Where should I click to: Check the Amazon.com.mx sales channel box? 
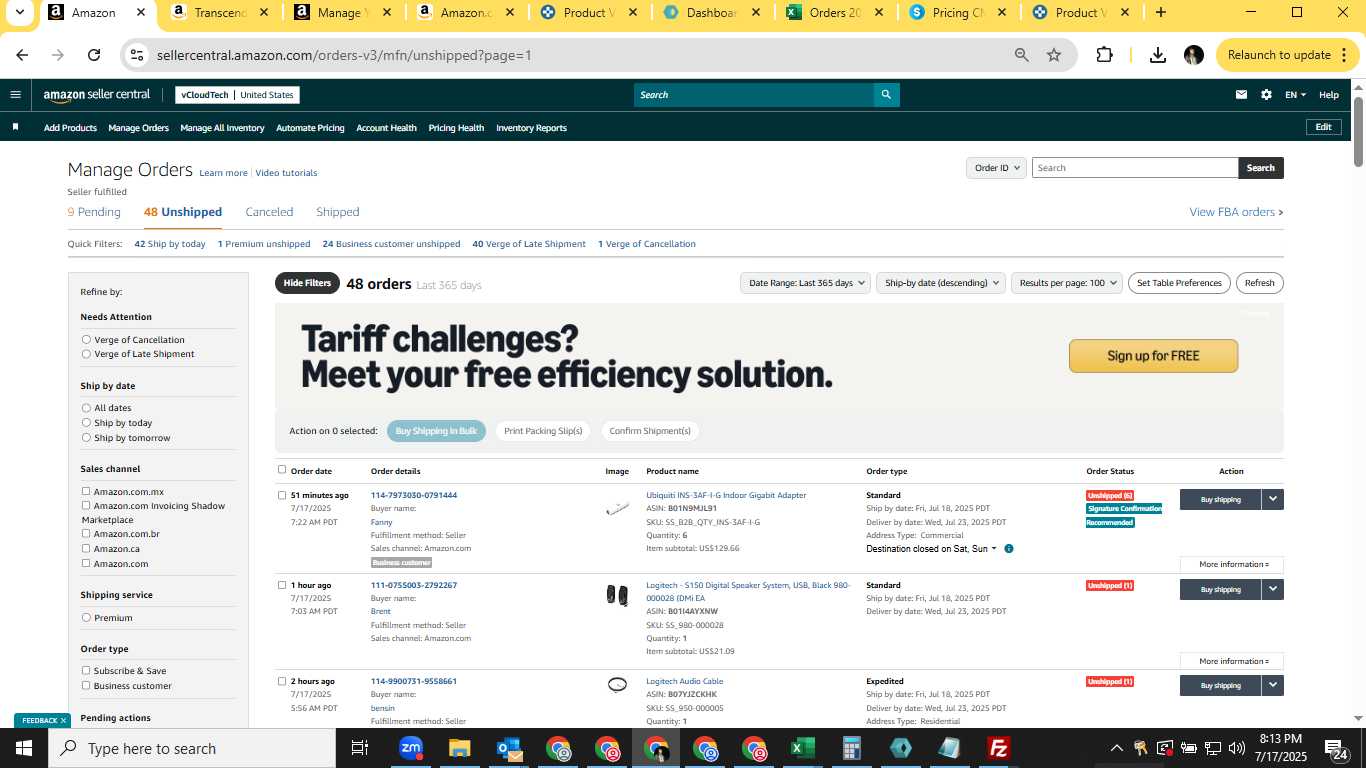click(x=86, y=491)
